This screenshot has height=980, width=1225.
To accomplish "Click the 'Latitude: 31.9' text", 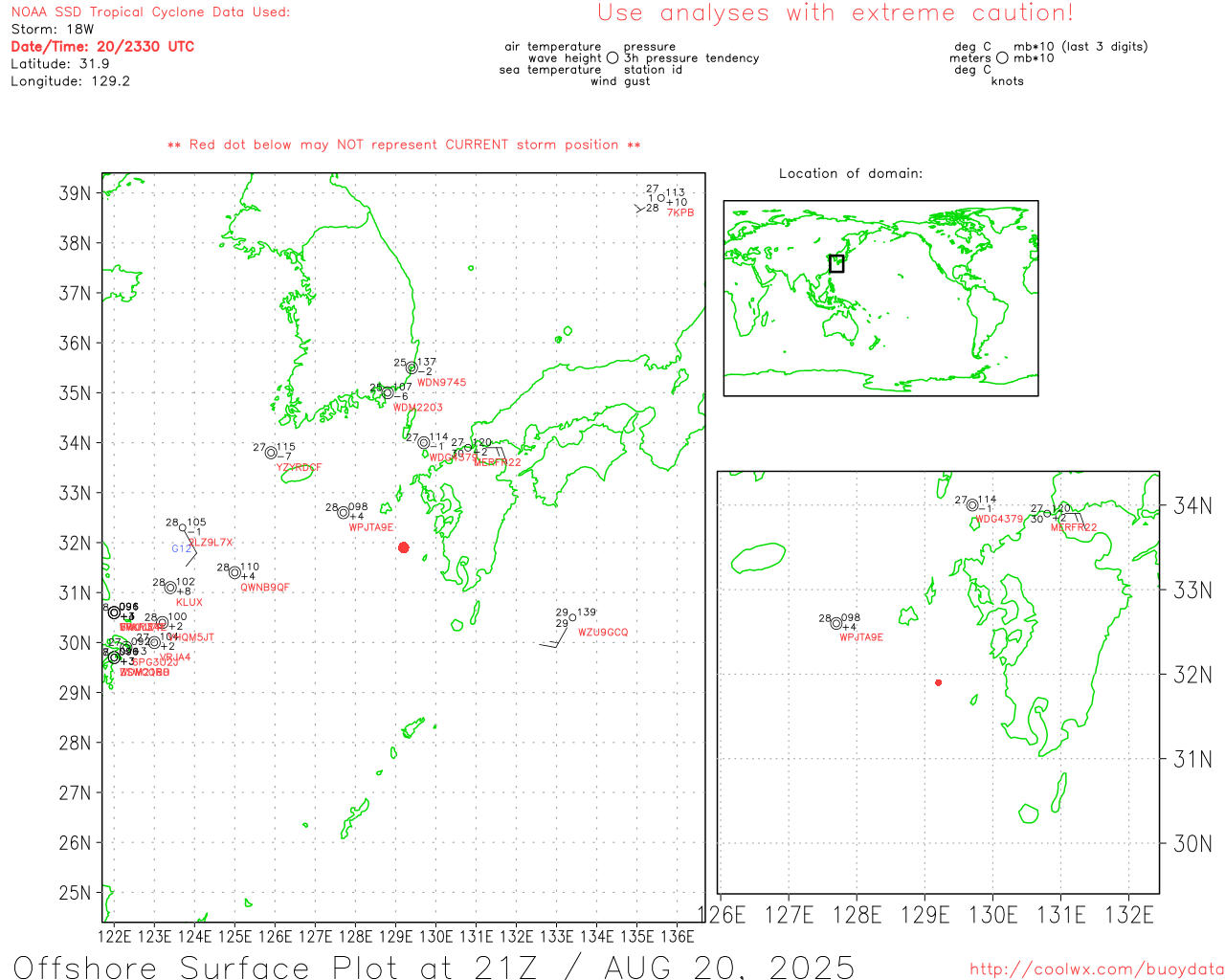I will 60,64.
